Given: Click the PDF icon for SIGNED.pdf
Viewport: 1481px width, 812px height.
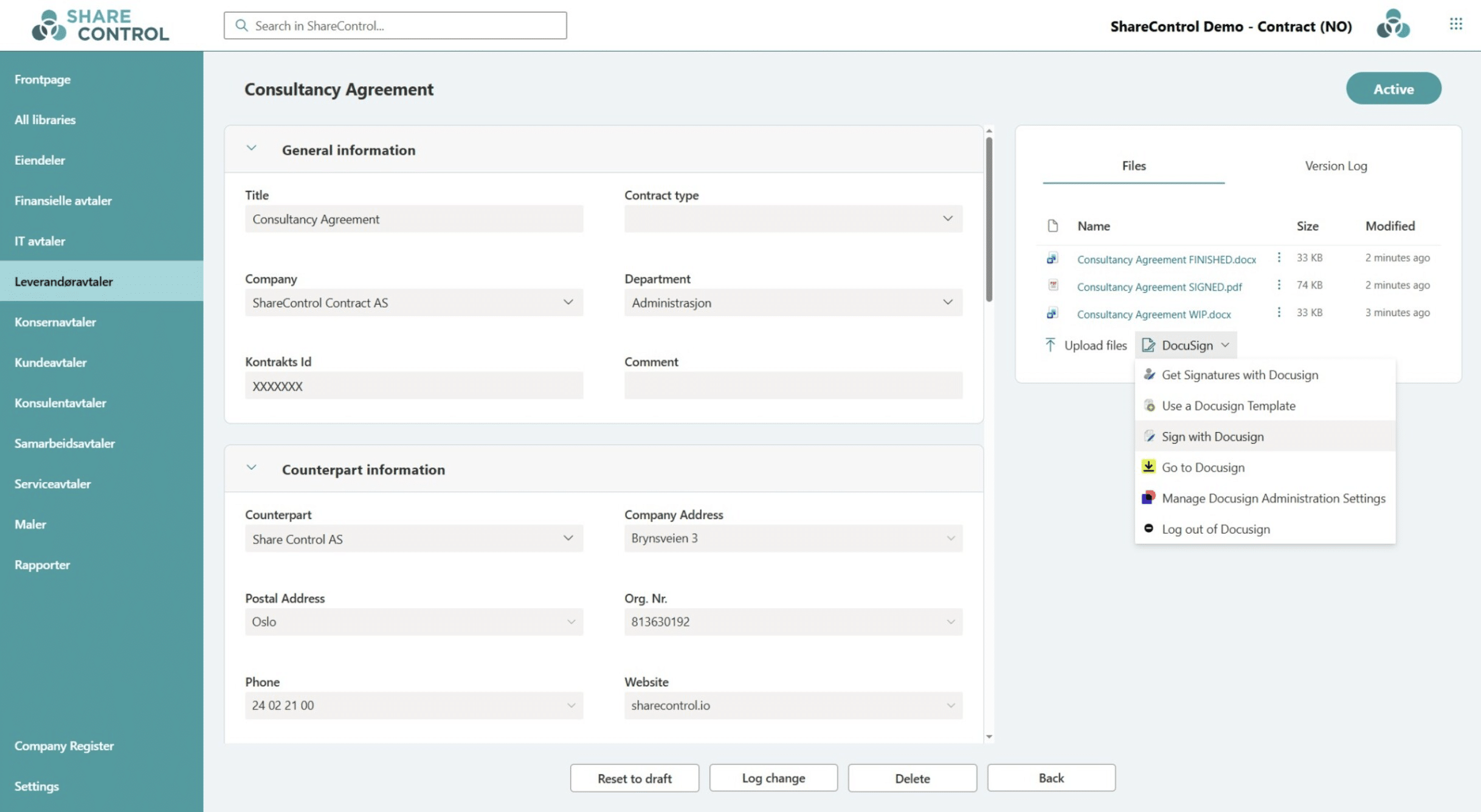Looking at the screenshot, I should [x=1052, y=285].
